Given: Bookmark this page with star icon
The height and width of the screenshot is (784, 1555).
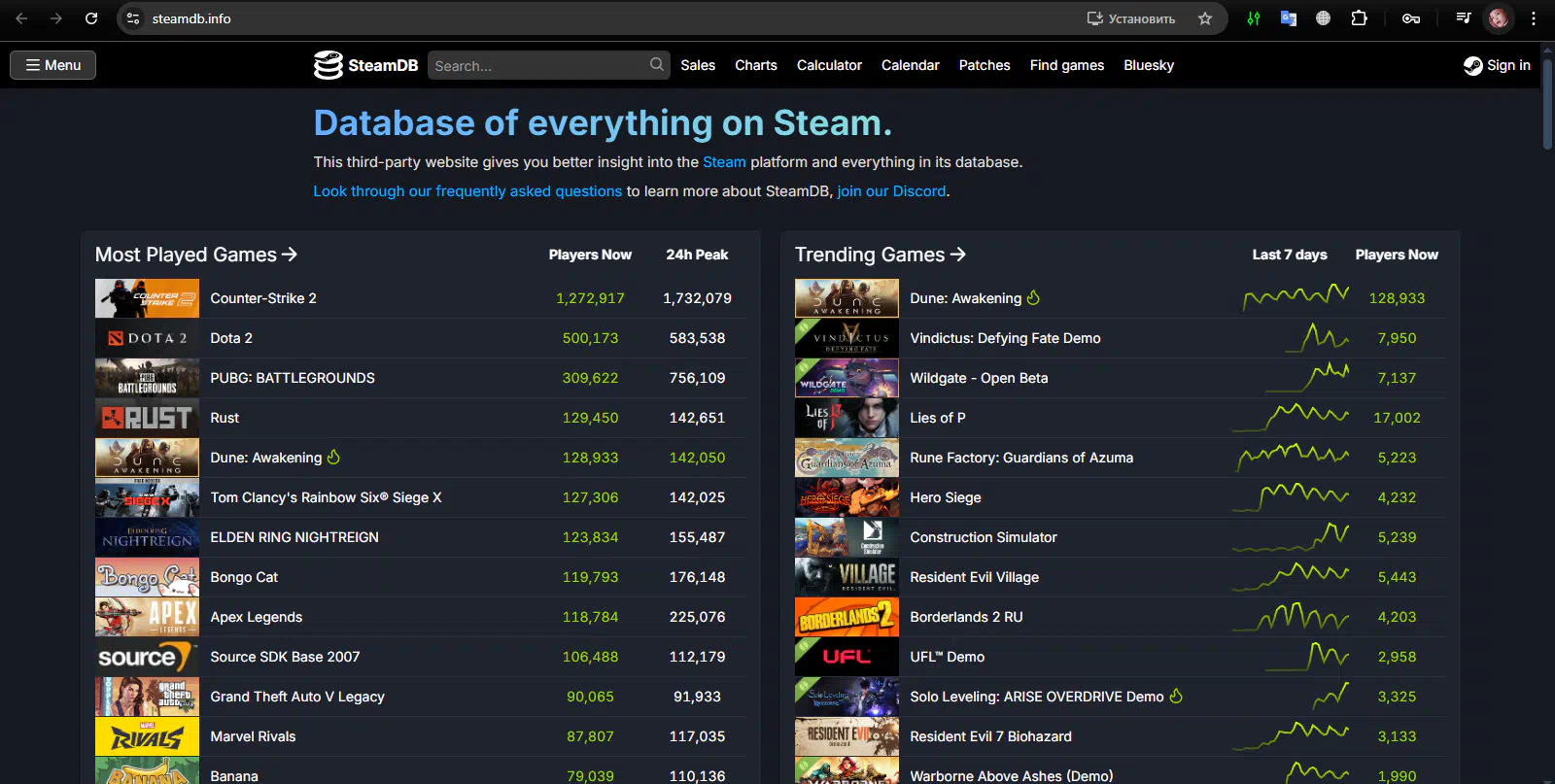Looking at the screenshot, I should pyautogui.click(x=1205, y=18).
